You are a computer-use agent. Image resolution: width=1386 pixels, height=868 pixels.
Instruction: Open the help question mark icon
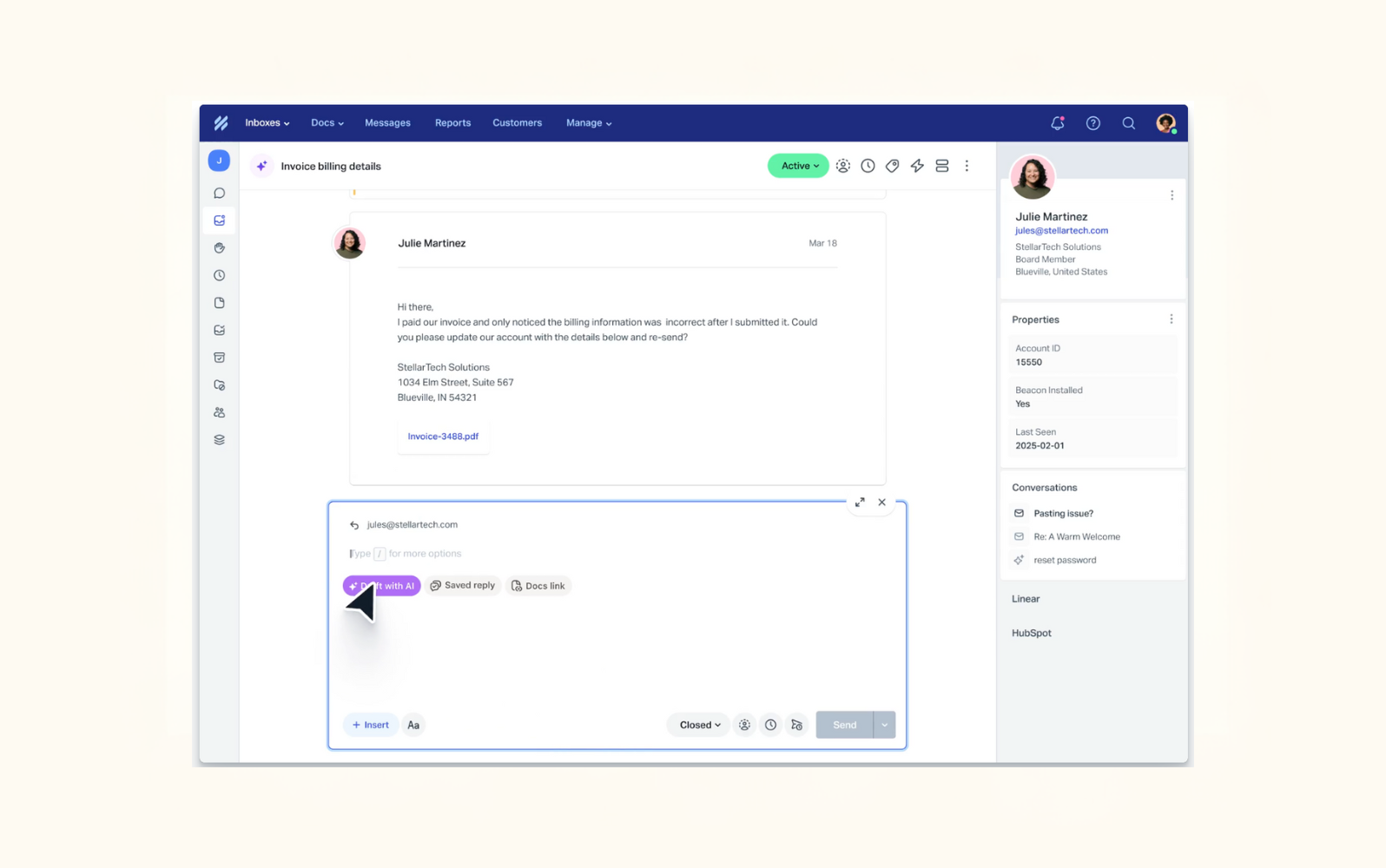pyautogui.click(x=1092, y=123)
